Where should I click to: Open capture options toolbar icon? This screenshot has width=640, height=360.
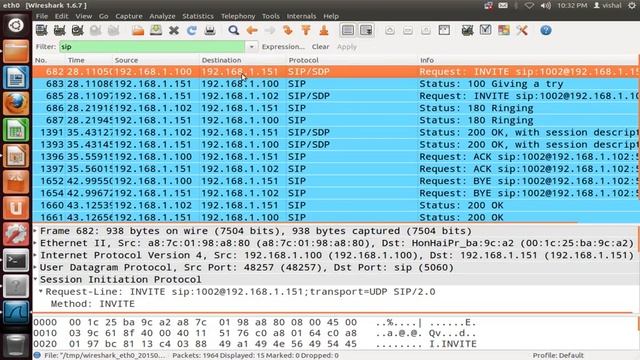pos(60,30)
